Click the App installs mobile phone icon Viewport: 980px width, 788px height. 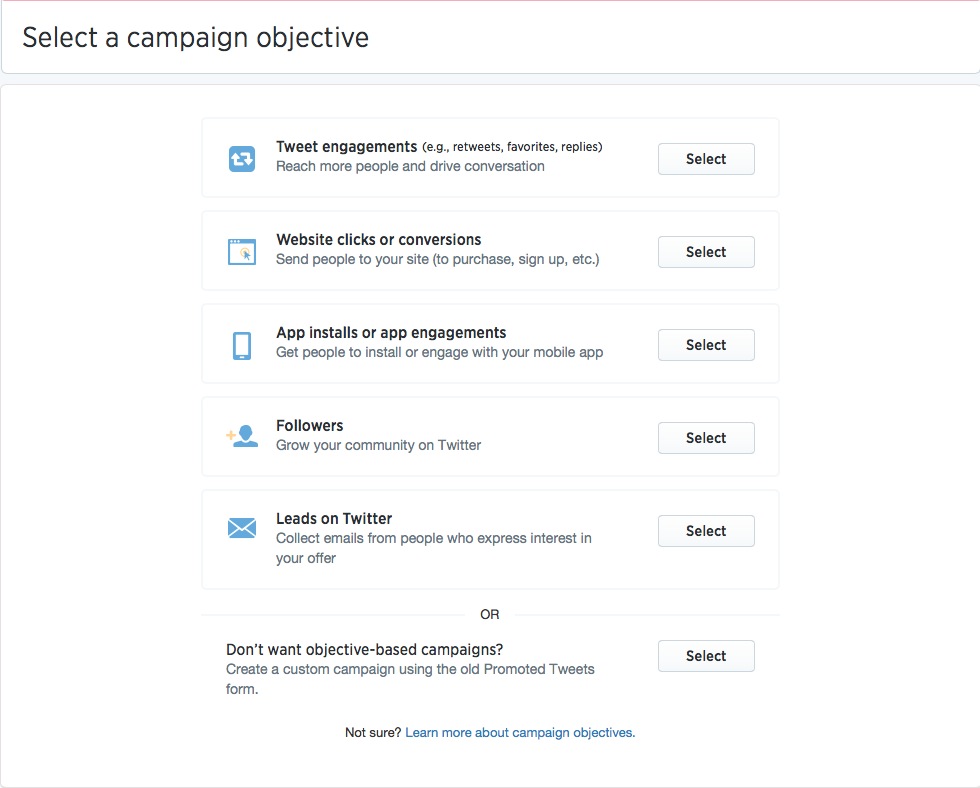click(242, 346)
